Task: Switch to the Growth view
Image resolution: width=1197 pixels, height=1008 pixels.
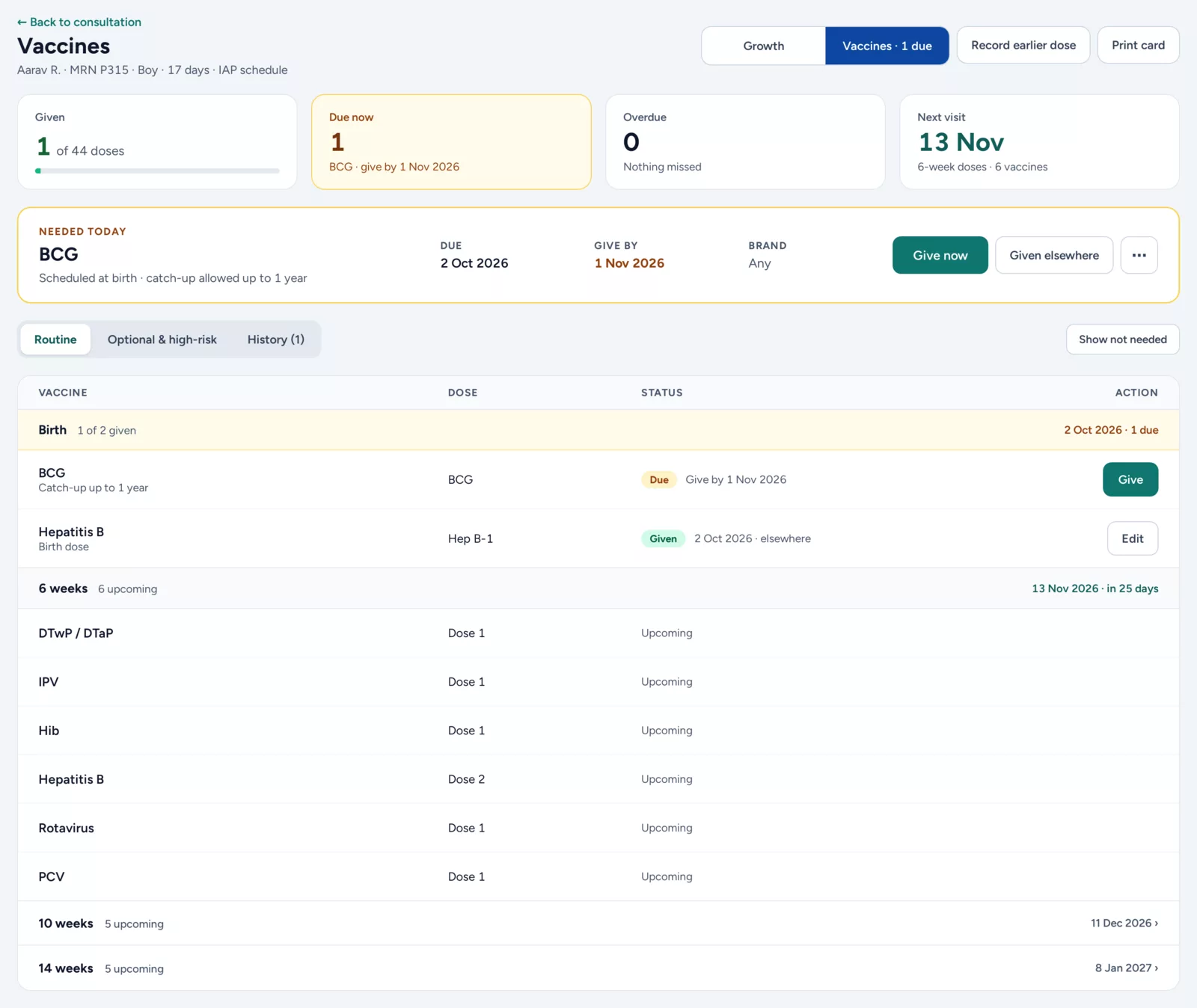Action: click(x=763, y=46)
